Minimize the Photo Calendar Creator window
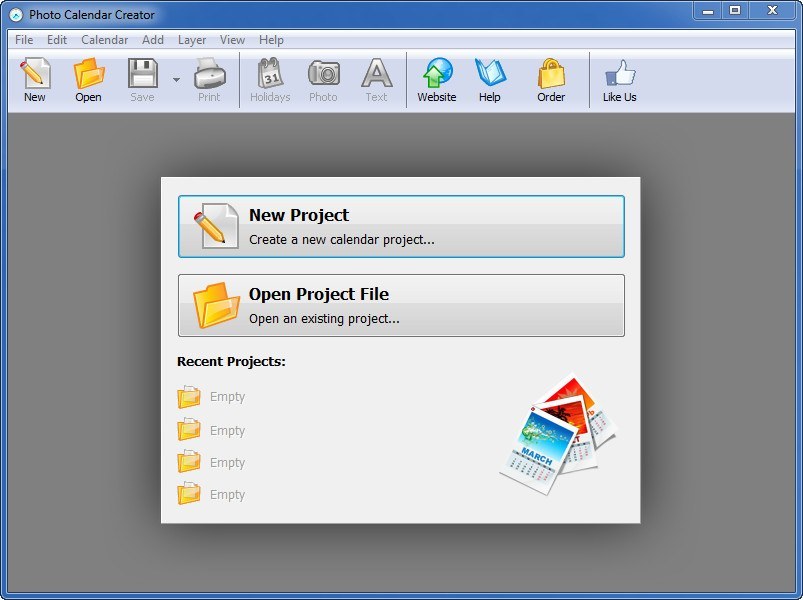This screenshot has height=600, width=803. [708, 11]
